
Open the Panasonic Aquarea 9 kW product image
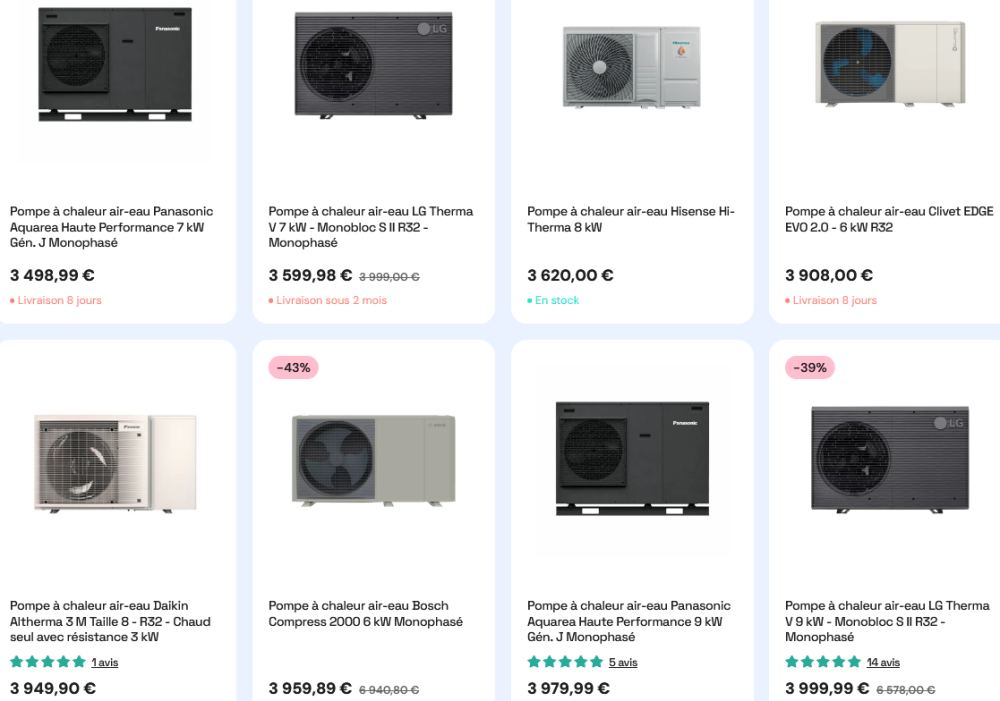click(x=632, y=458)
